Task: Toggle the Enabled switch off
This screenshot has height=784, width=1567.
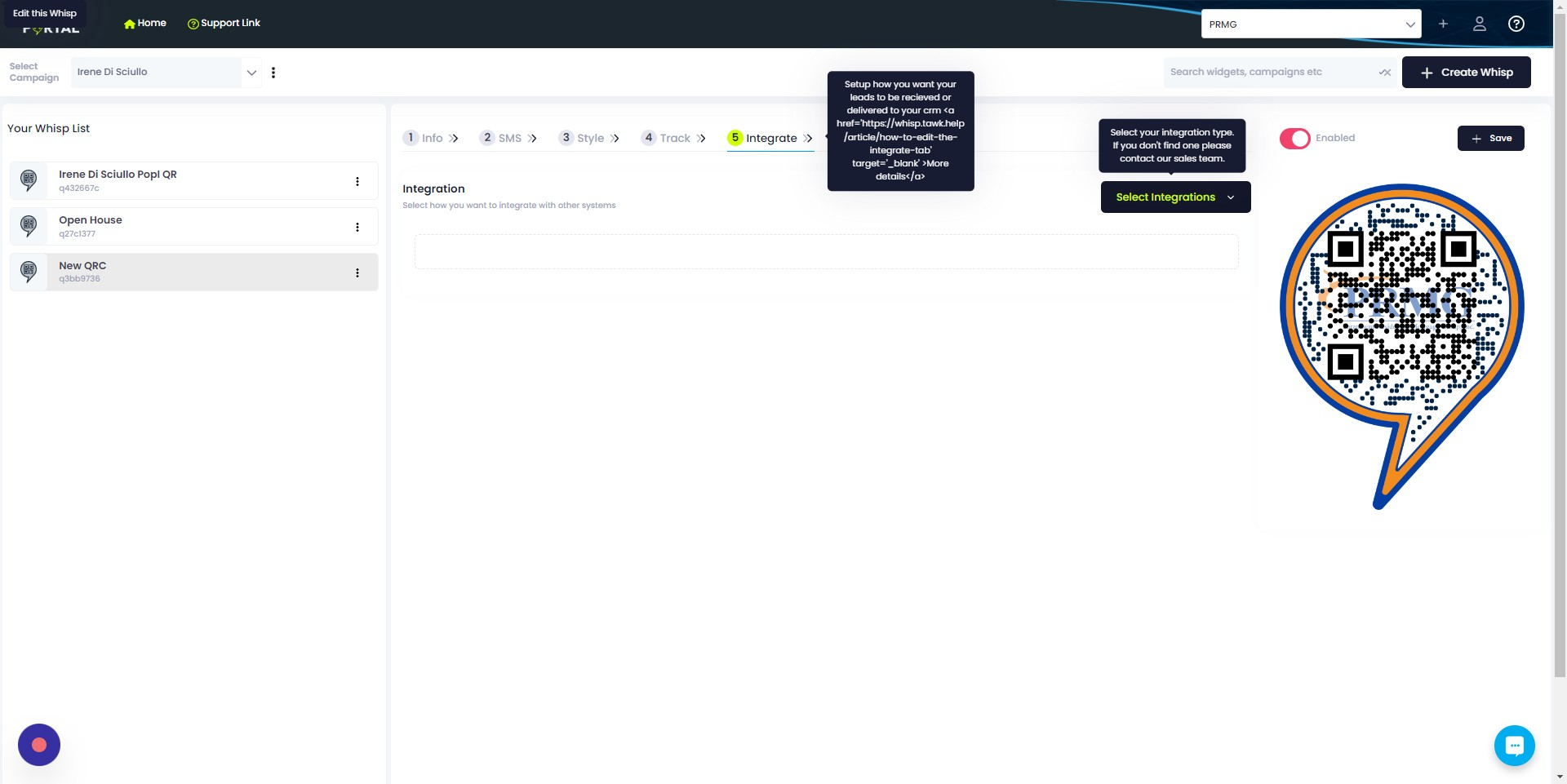Action: [1294, 139]
